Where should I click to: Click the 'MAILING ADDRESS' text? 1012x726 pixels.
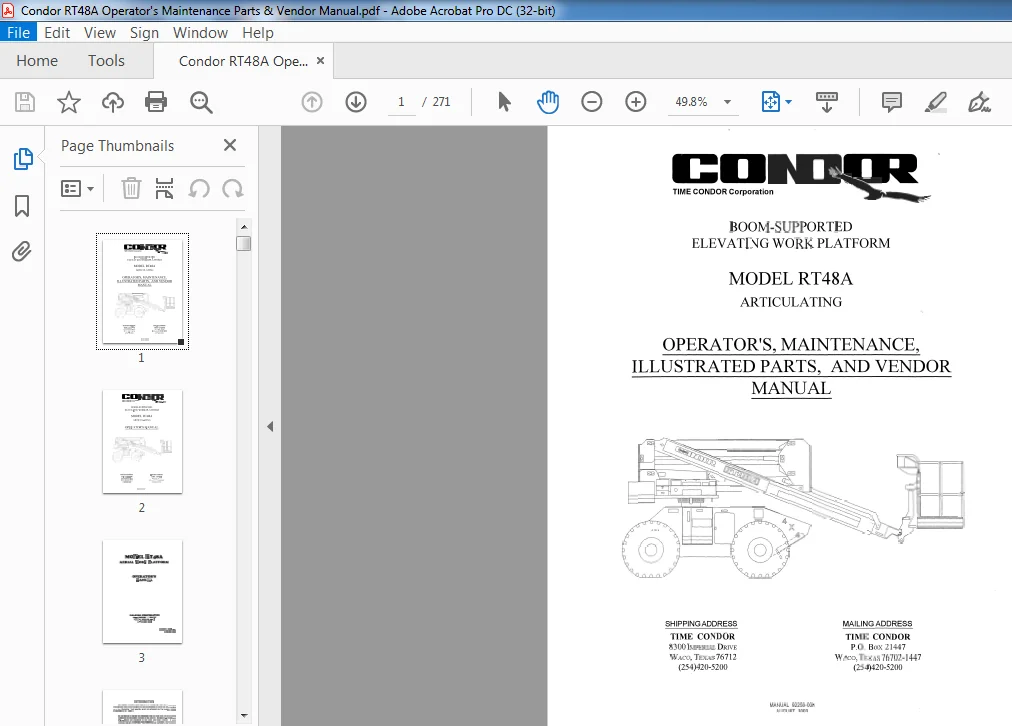point(877,623)
